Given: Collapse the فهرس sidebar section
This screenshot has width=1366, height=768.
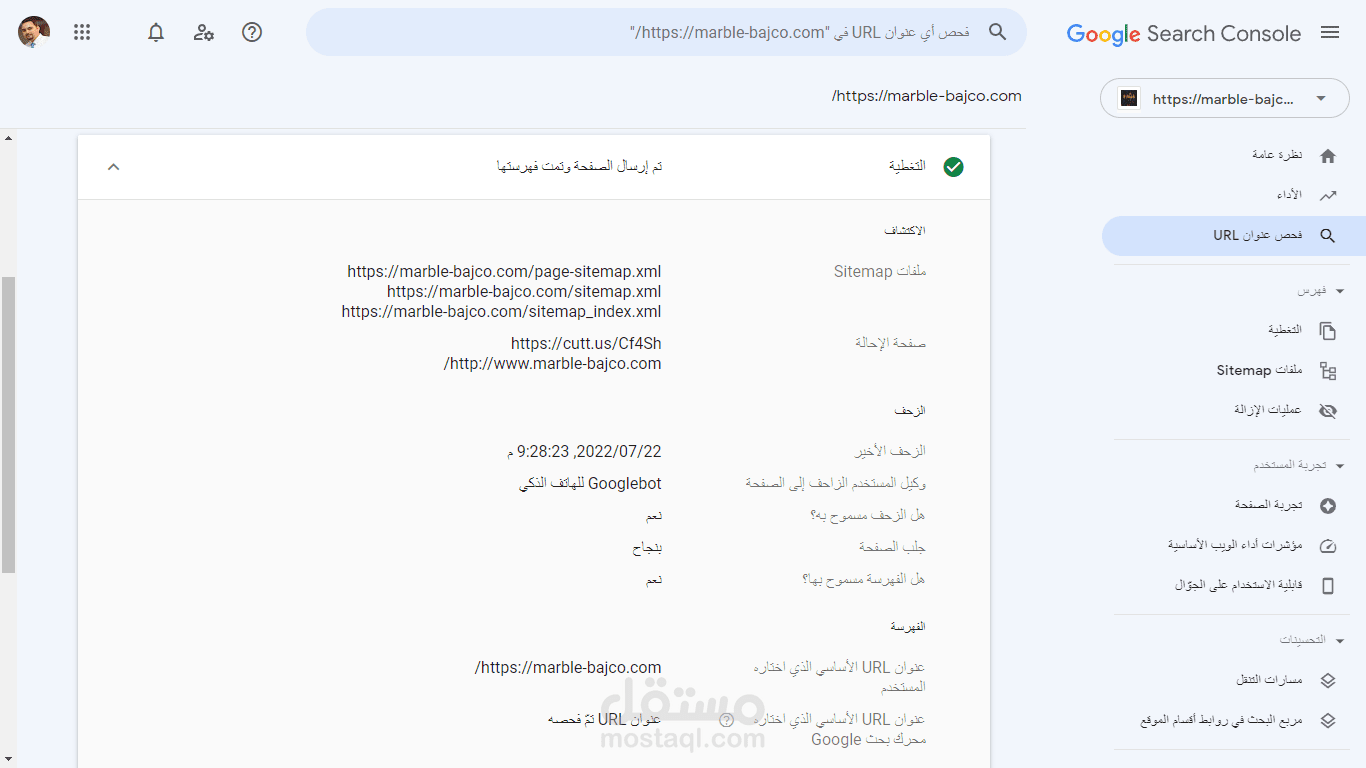Looking at the screenshot, I should [1340, 291].
